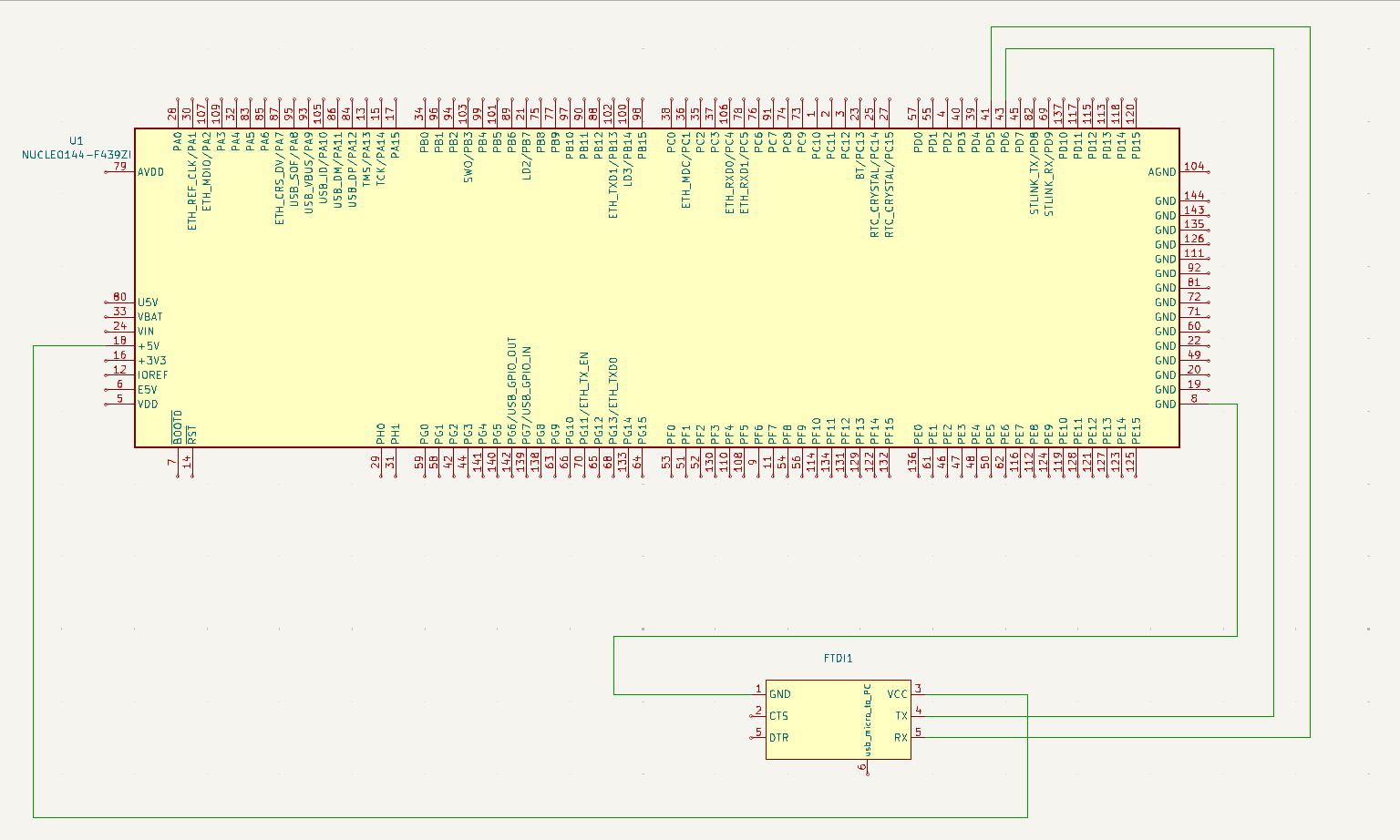The width and height of the screenshot is (1400, 840).
Task: Select the TCK/PA14 pin label
Action: (x=381, y=159)
